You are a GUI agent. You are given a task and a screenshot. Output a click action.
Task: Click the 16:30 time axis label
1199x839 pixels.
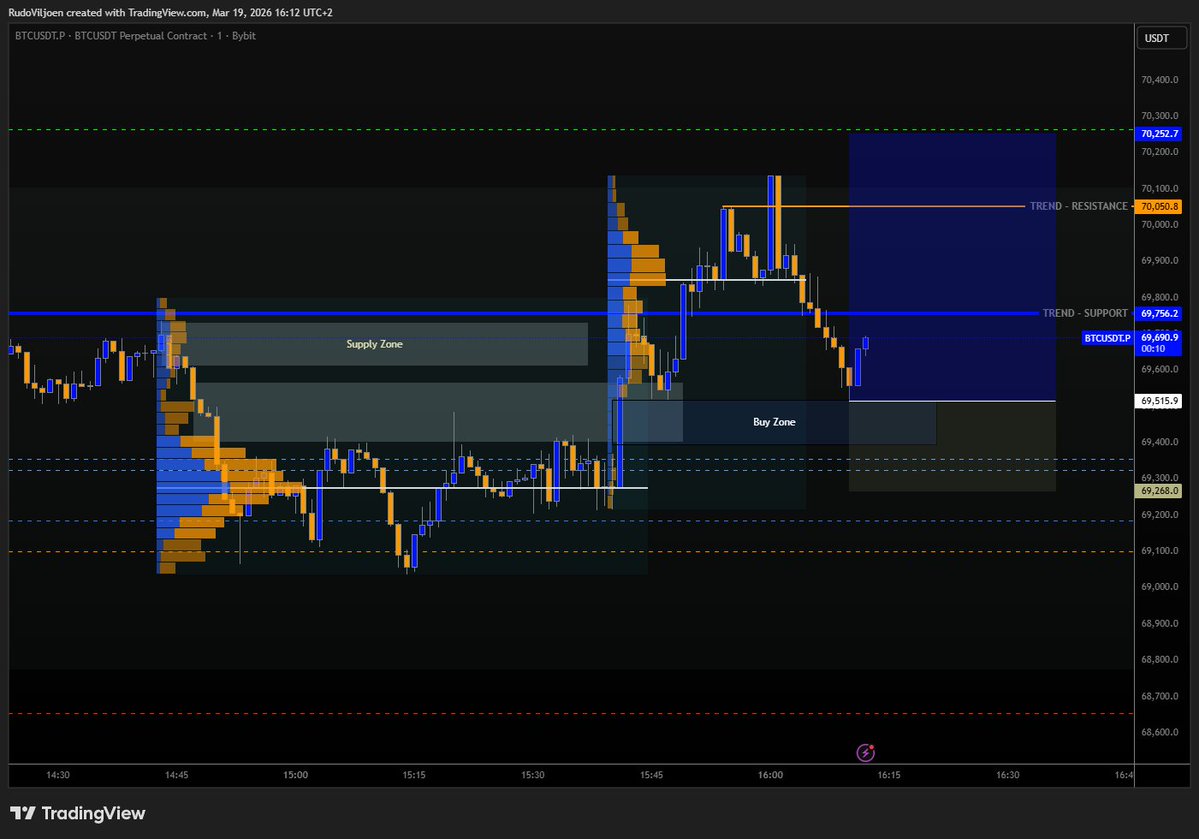pyautogui.click(x=1008, y=775)
